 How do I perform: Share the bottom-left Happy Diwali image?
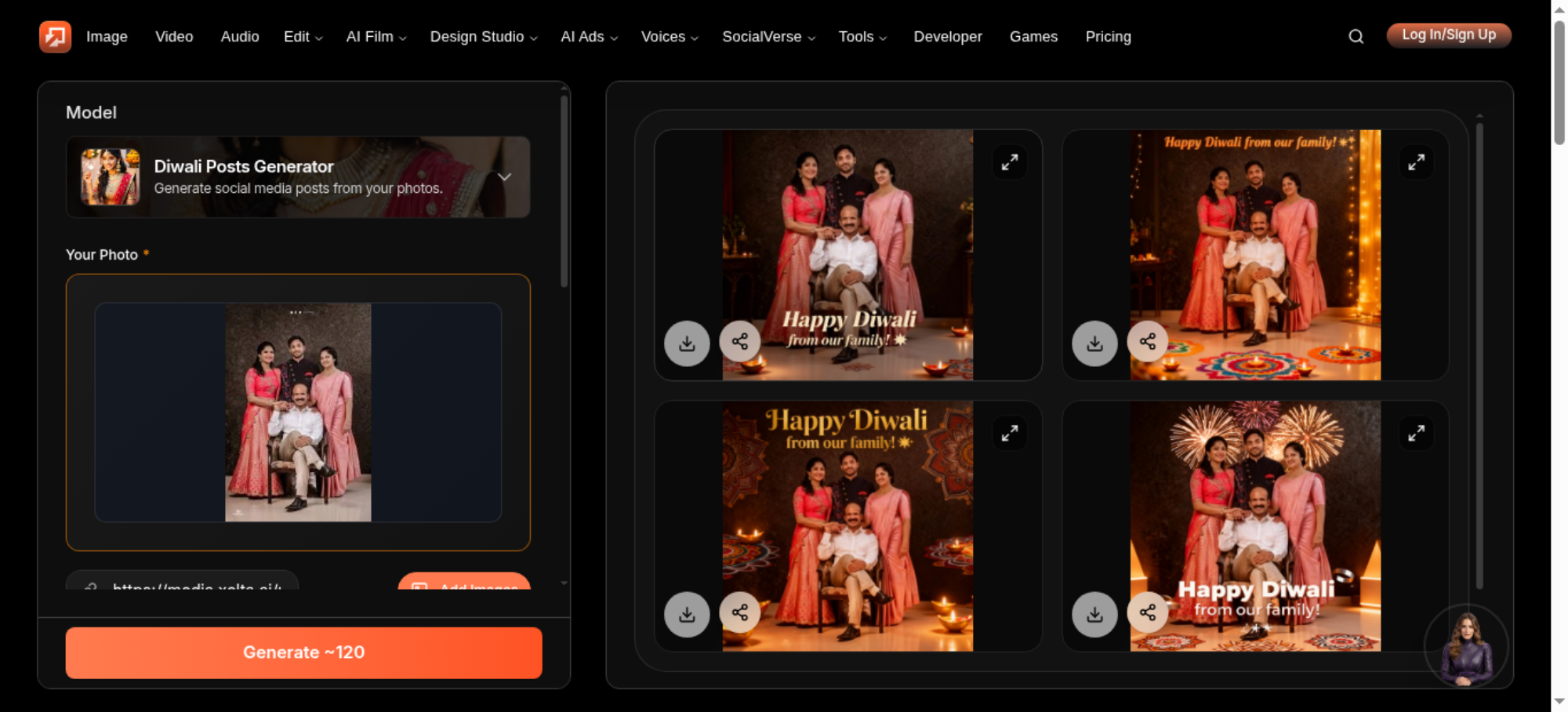[x=739, y=612]
